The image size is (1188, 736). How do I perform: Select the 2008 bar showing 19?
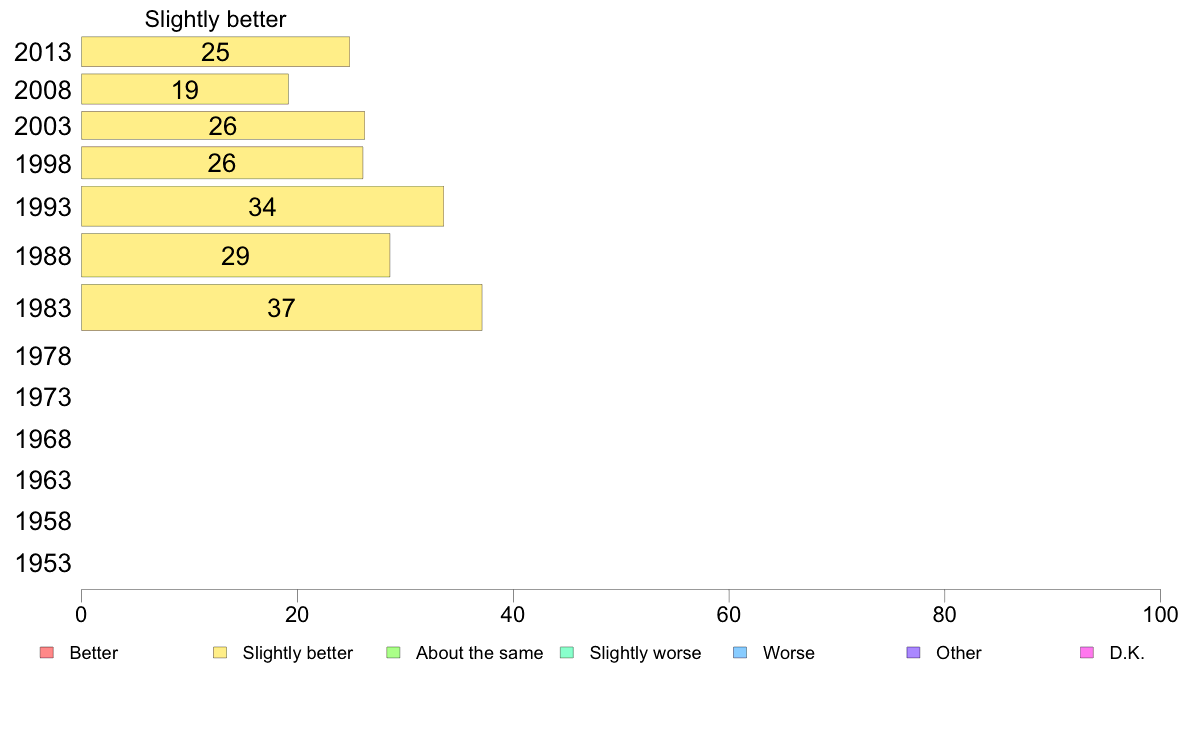pyautogui.click(x=185, y=89)
